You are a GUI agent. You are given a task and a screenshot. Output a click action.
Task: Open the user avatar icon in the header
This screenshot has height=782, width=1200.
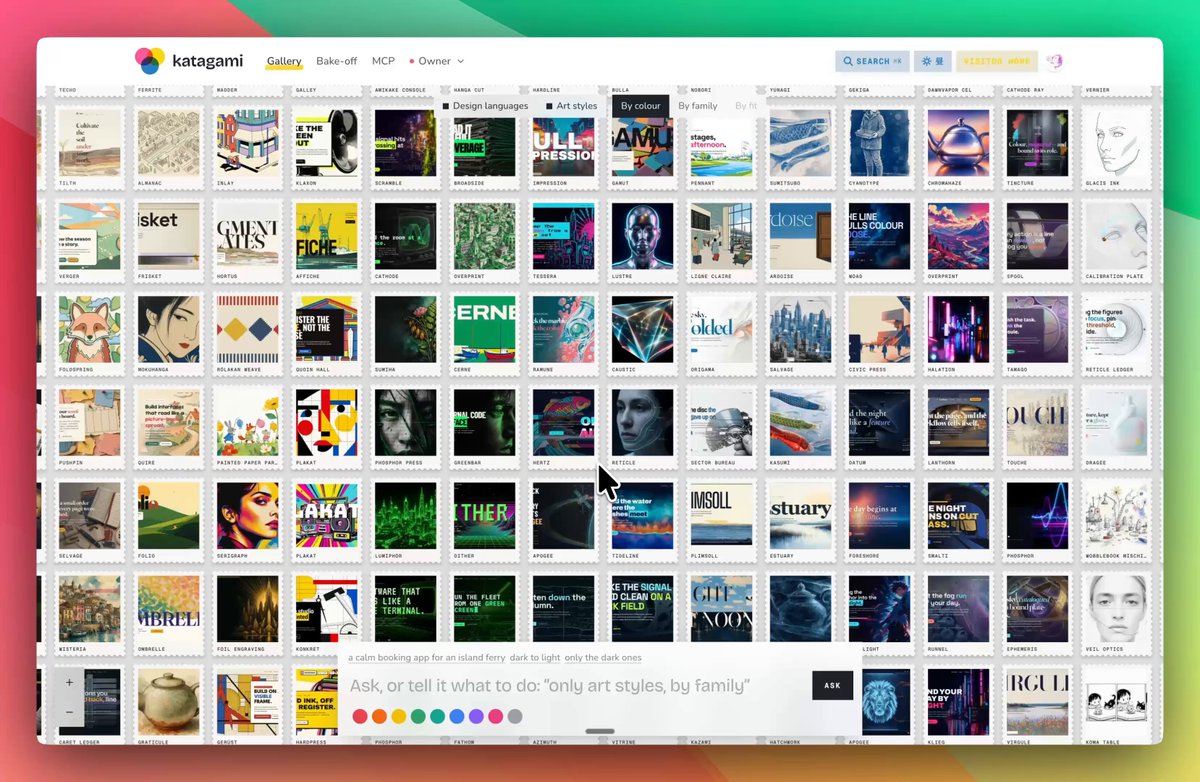point(1054,61)
